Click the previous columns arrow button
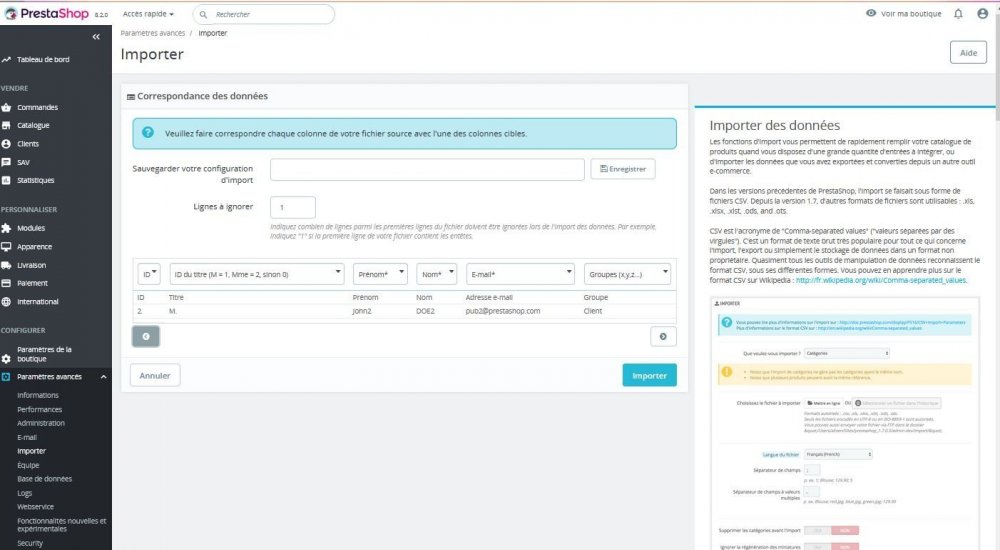Screen dimensions: 1000x550 tap(145, 336)
